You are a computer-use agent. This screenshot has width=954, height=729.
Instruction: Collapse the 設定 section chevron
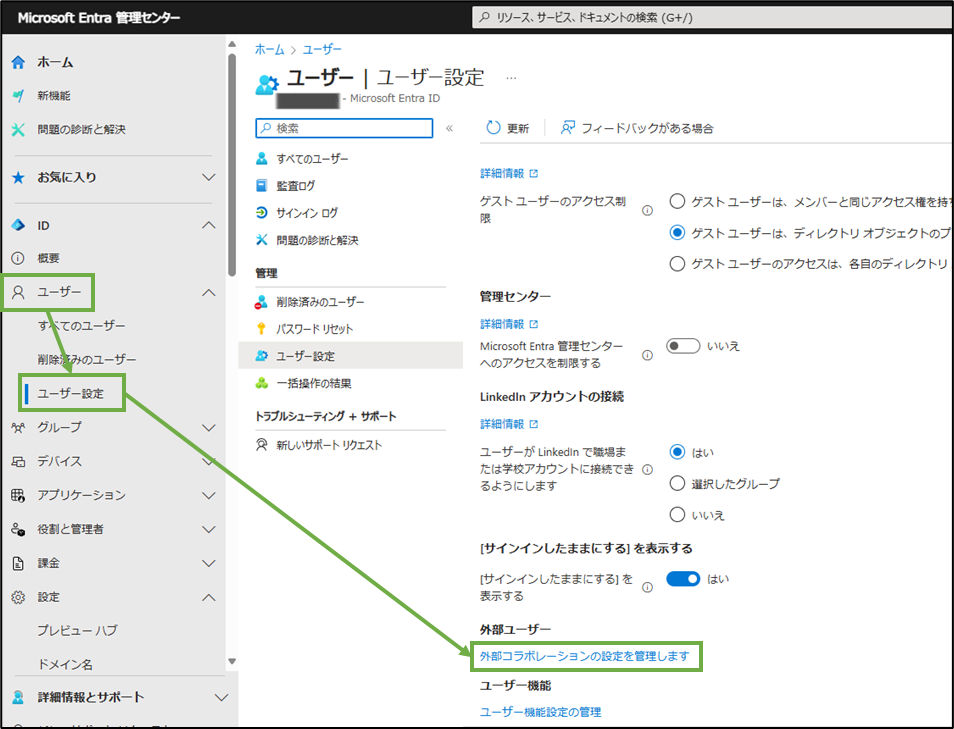point(209,597)
